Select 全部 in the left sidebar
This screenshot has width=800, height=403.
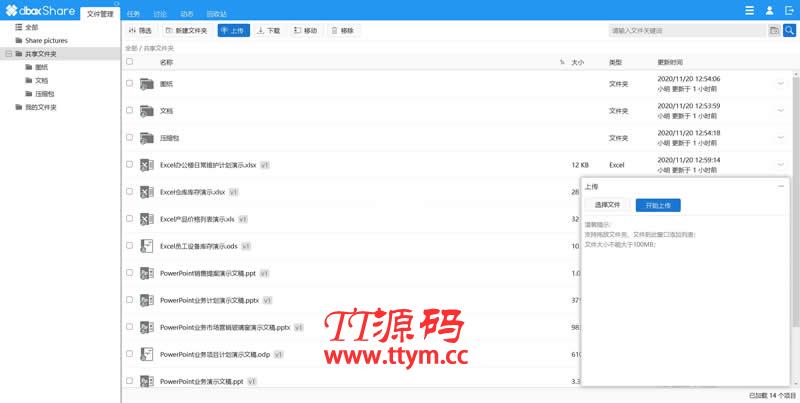32,27
